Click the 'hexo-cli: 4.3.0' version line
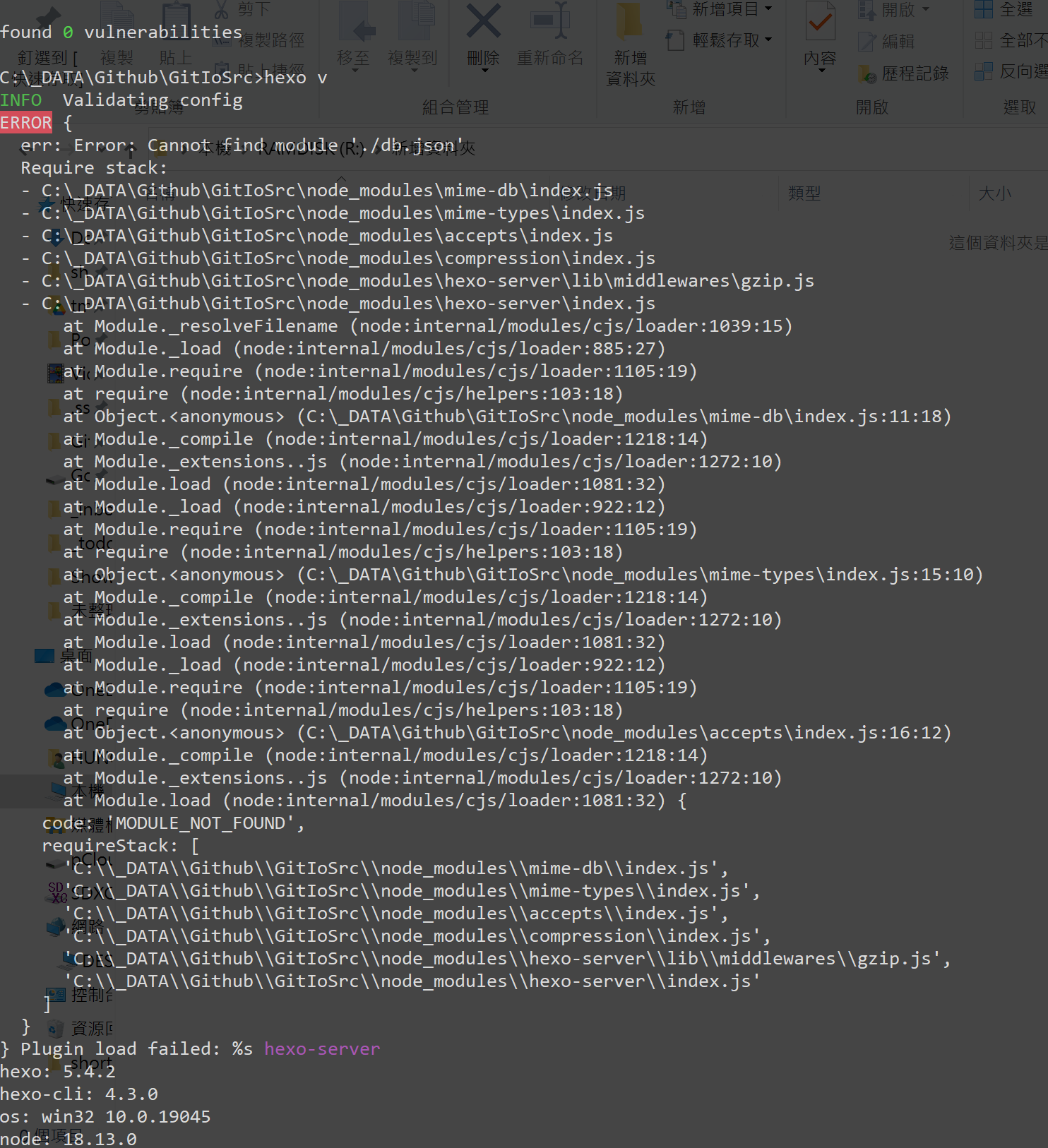The width and height of the screenshot is (1048, 1148). [x=79, y=1094]
